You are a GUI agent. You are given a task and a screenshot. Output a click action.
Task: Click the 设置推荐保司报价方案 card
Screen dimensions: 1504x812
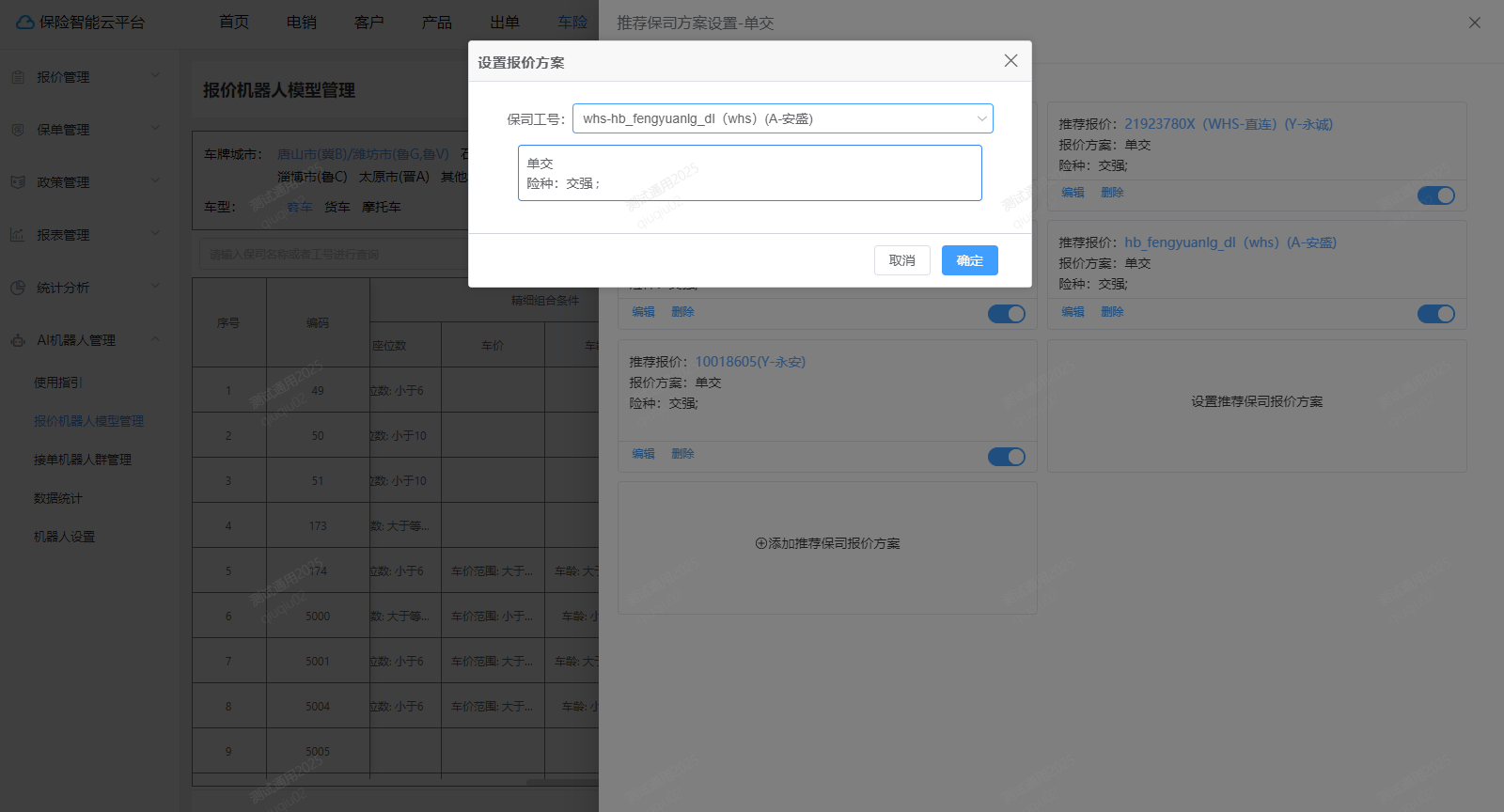click(1257, 406)
